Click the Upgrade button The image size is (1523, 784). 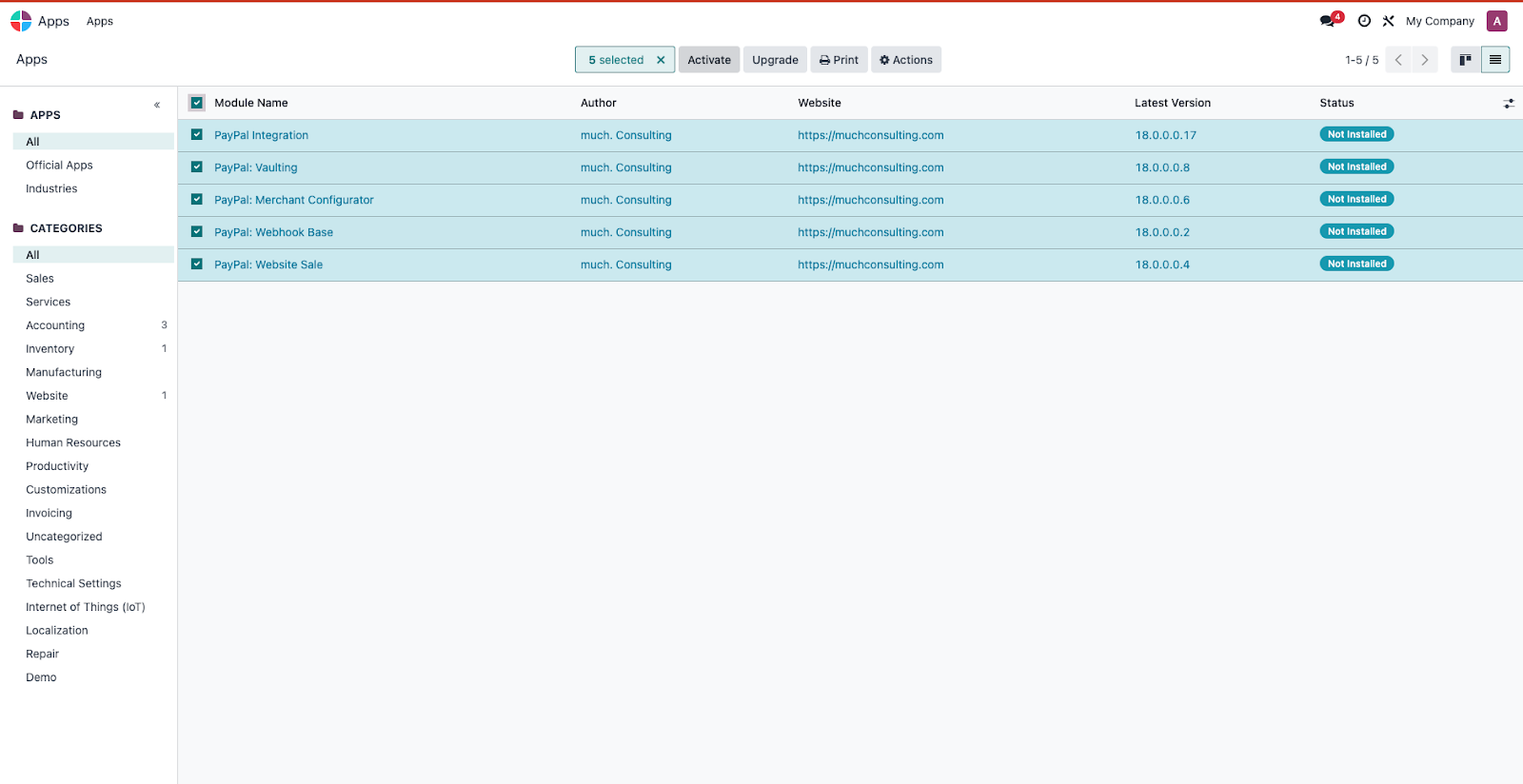pos(775,60)
